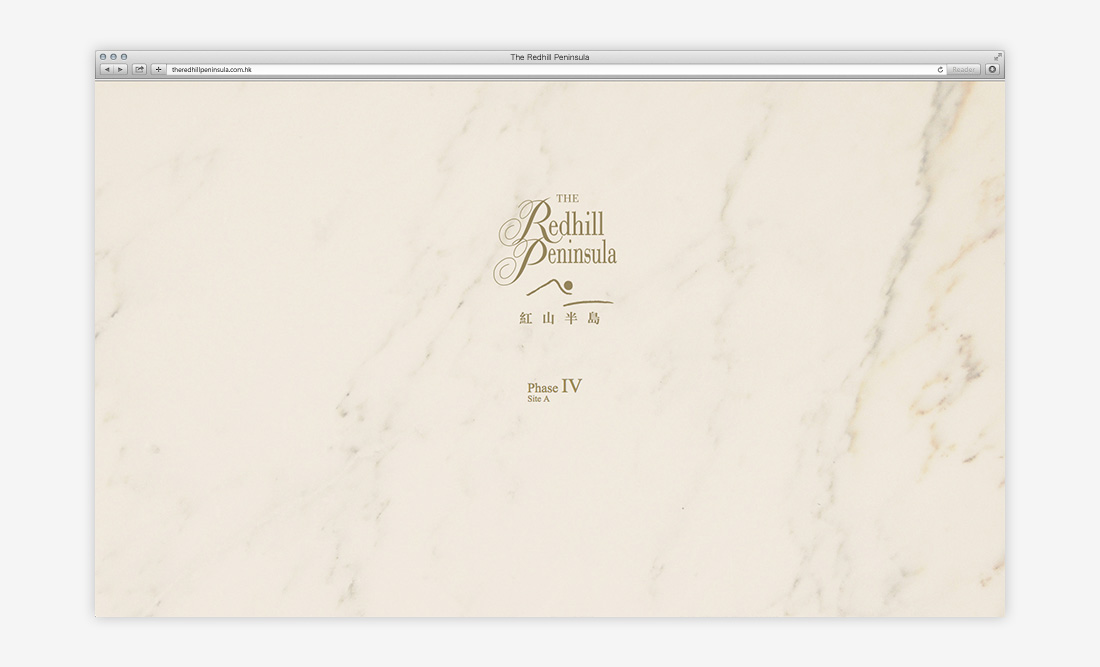This screenshot has height=667, width=1100.
Task: Reload the current page
Action: (940, 70)
